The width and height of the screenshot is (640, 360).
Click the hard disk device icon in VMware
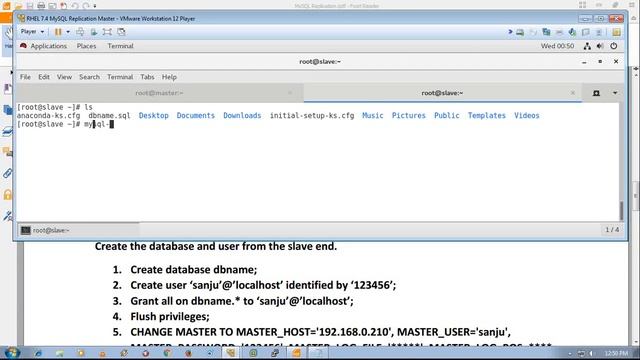tap(520, 32)
